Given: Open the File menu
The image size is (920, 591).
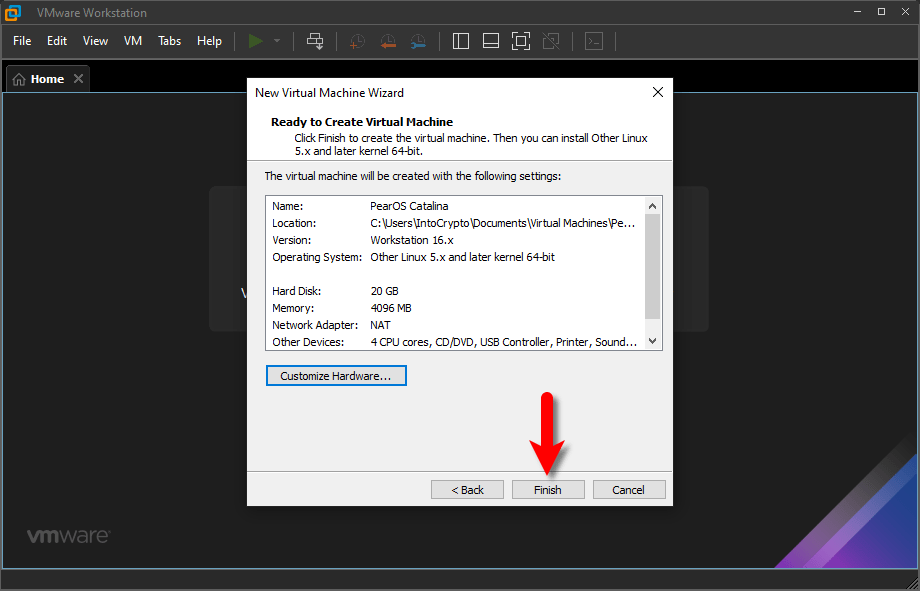Looking at the screenshot, I should pyautogui.click(x=22, y=41).
